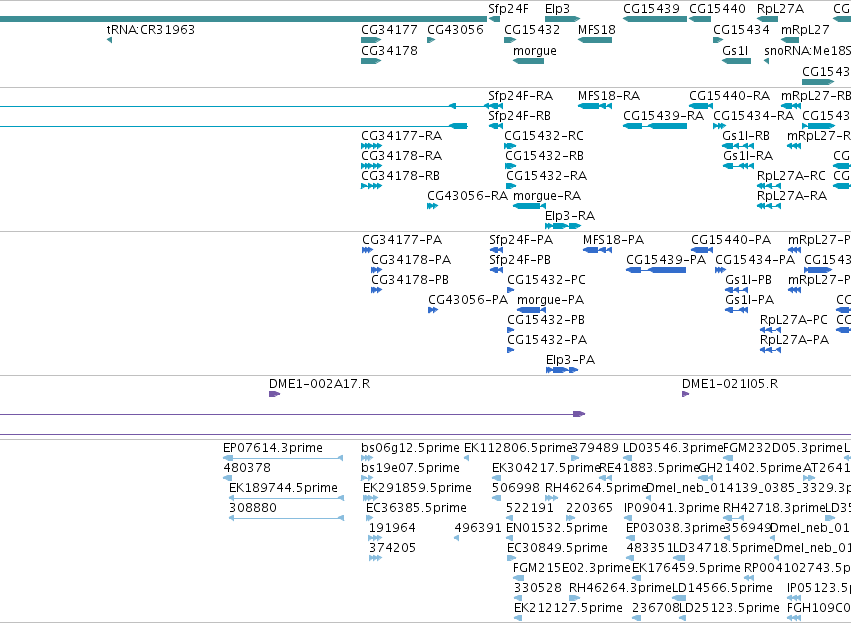The image size is (851, 623).
Task: Select the CG34178-RB transcript label
Action: pos(400,176)
